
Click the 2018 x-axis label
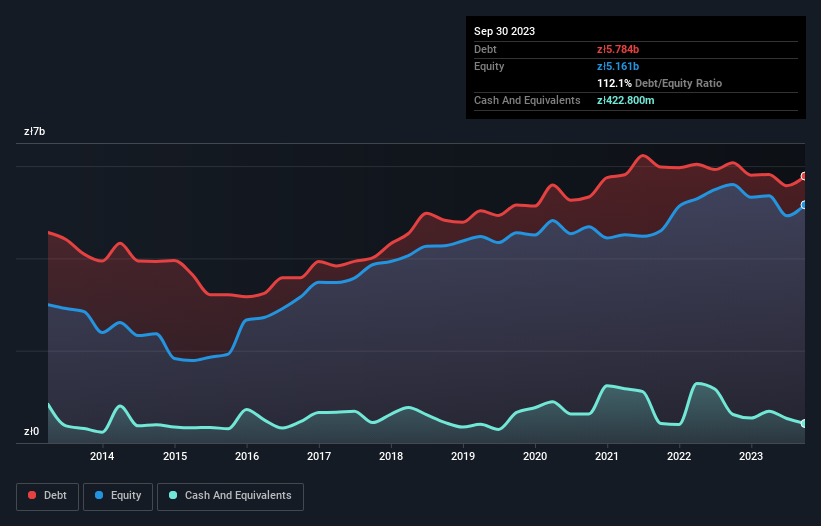click(x=391, y=456)
